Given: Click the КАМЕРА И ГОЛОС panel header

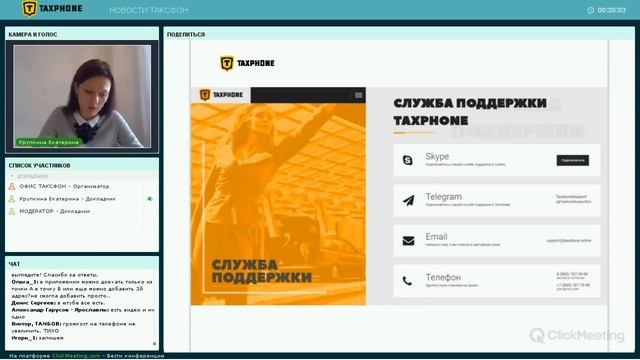Looking at the screenshot, I should click(x=82, y=34).
